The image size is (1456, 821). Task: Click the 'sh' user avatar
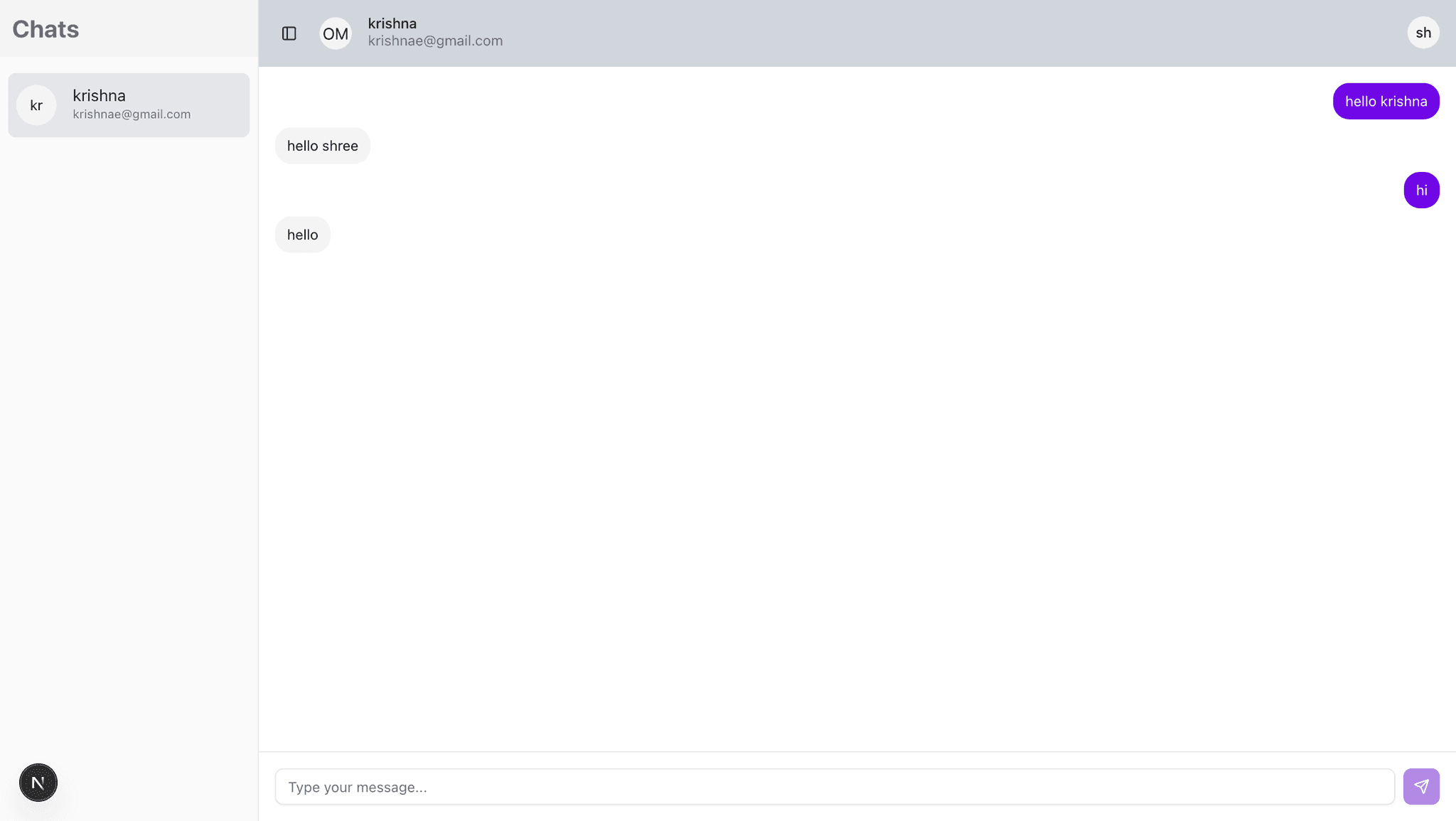click(x=1423, y=33)
